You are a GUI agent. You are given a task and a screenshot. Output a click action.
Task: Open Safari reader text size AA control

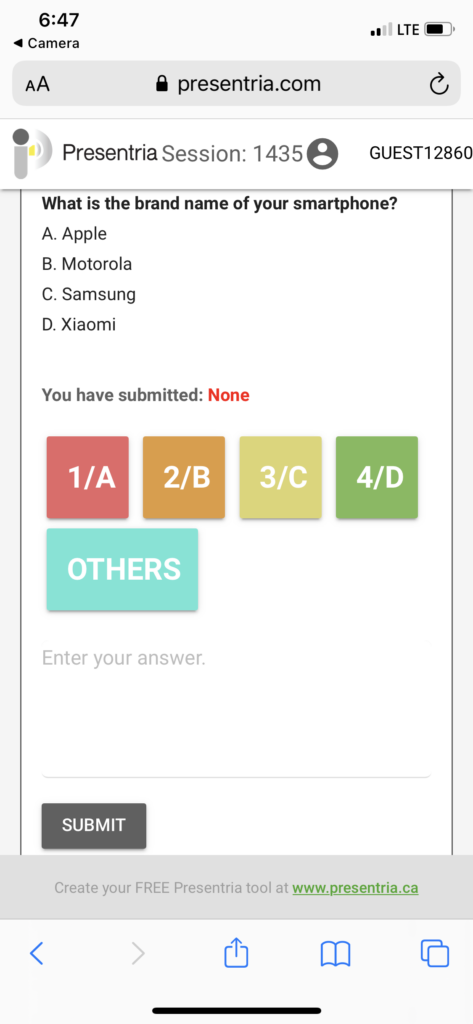tap(37, 84)
